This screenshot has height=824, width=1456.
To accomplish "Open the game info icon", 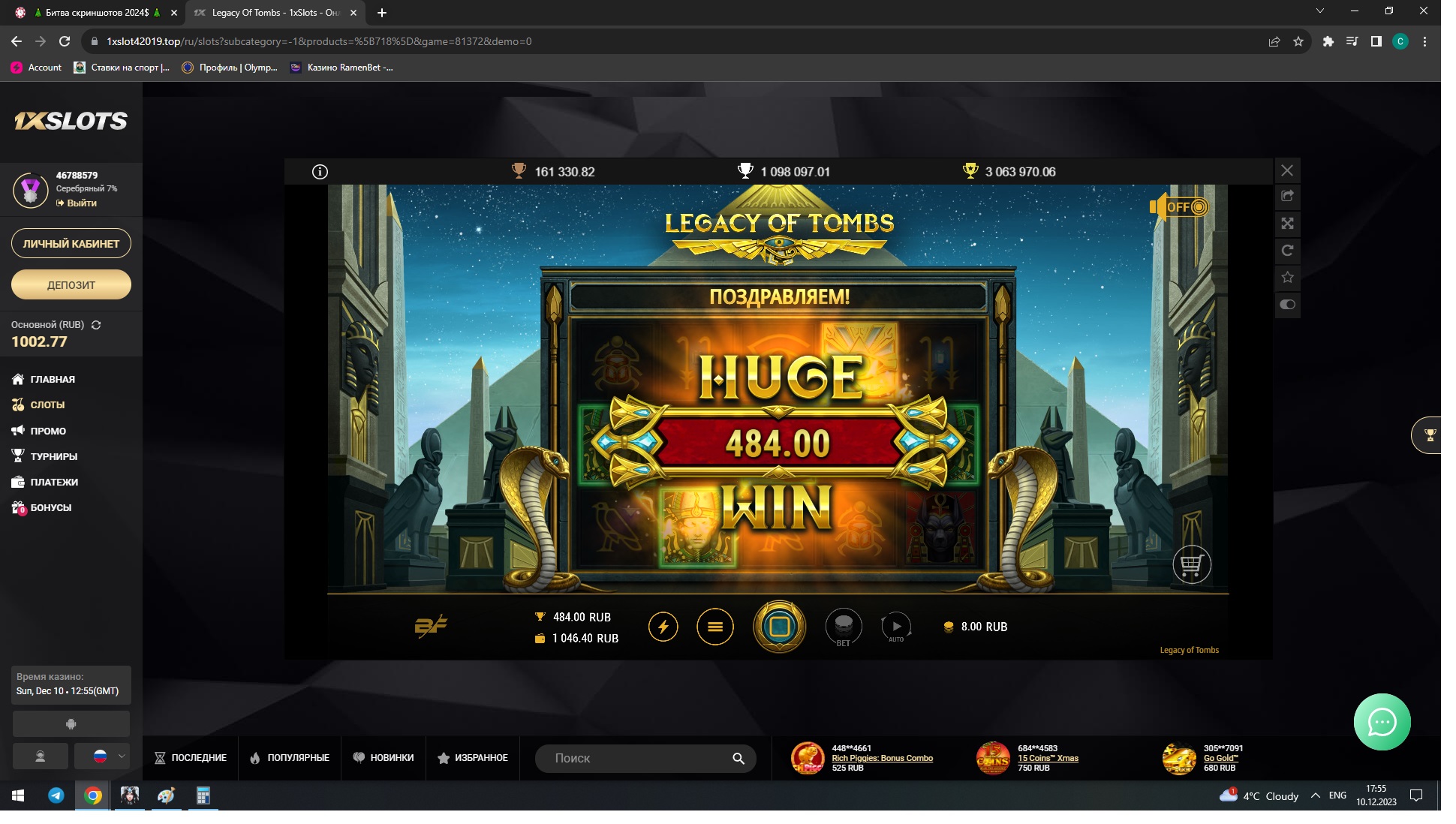I will (x=320, y=172).
